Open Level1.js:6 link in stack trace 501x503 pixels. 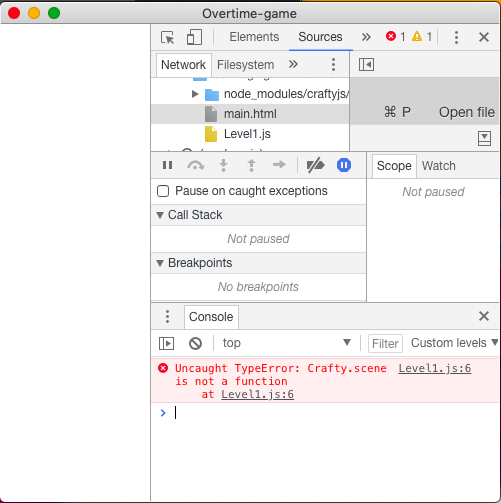point(257,394)
